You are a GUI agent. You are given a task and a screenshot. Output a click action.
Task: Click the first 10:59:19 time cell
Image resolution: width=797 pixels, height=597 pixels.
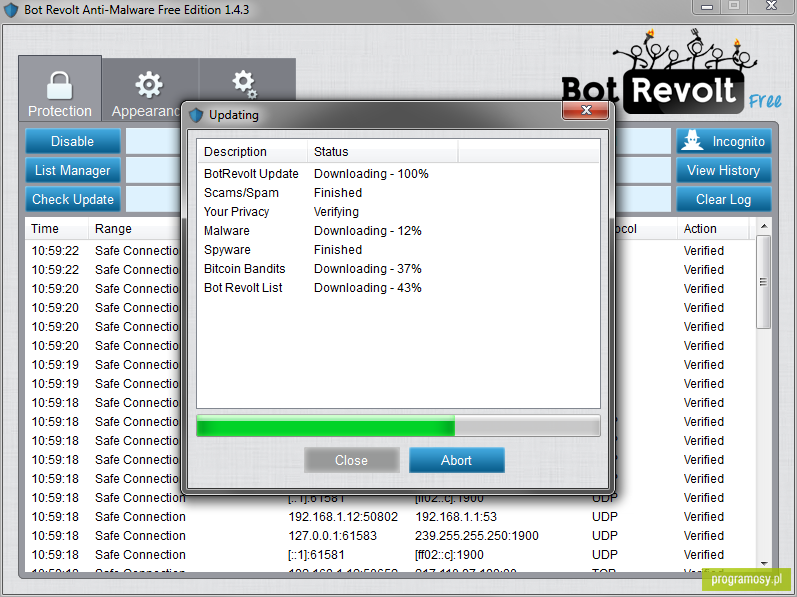pos(55,365)
